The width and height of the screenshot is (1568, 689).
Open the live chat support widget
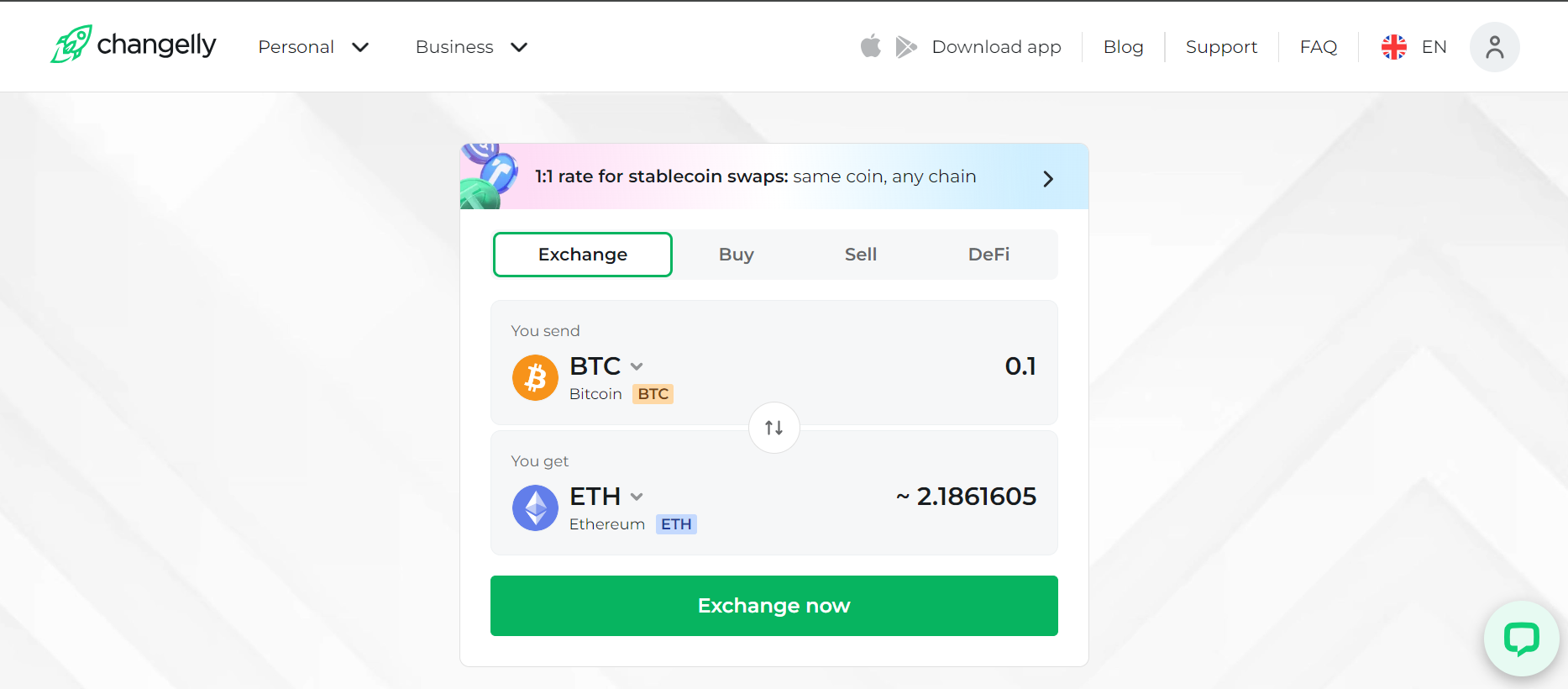tap(1521, 639)
